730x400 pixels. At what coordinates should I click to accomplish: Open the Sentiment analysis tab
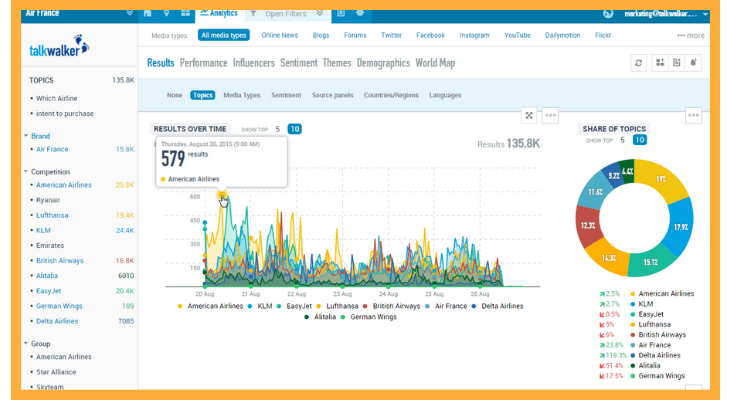[298, 63]
